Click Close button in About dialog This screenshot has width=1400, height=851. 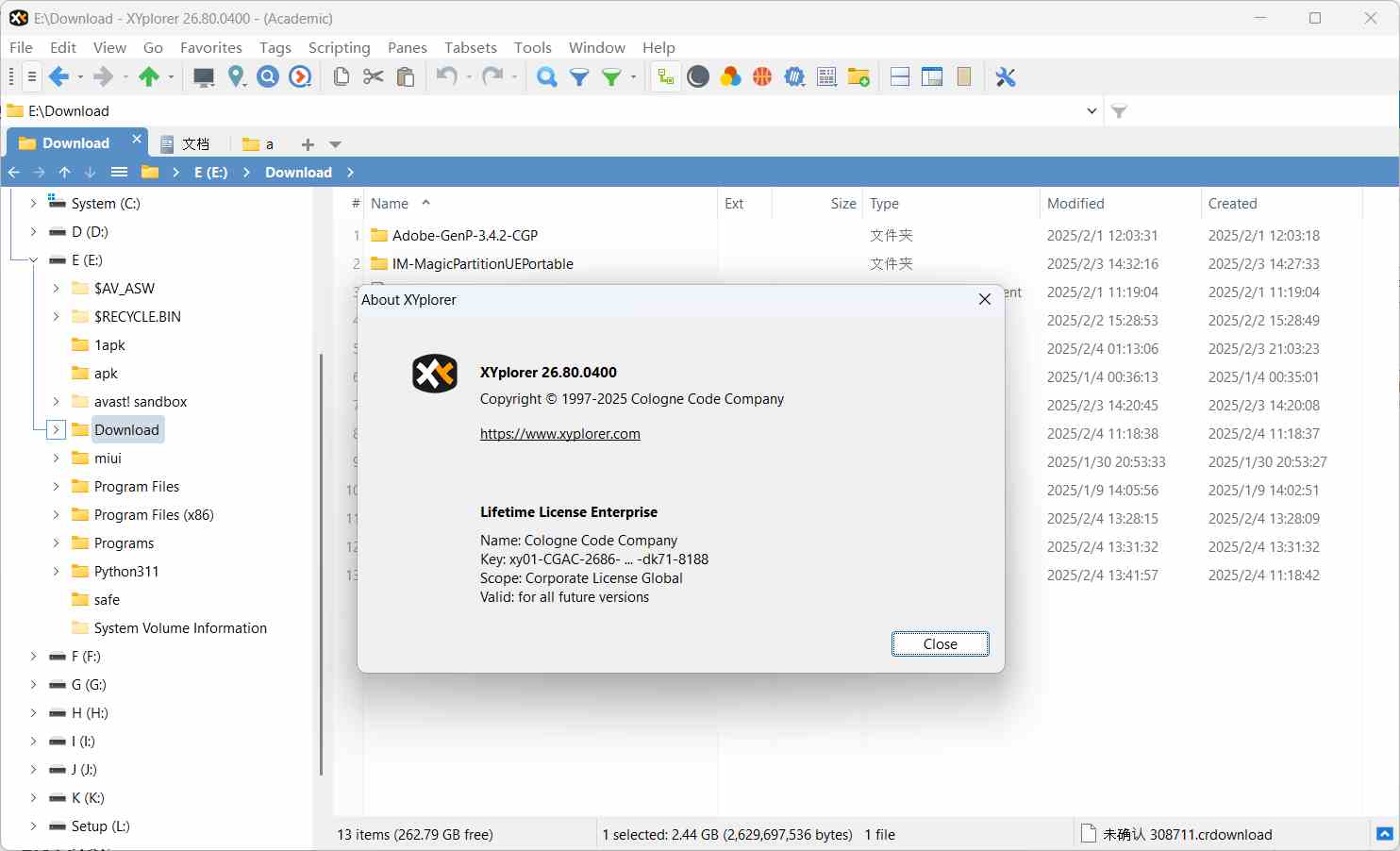click(x=941, y=643)
